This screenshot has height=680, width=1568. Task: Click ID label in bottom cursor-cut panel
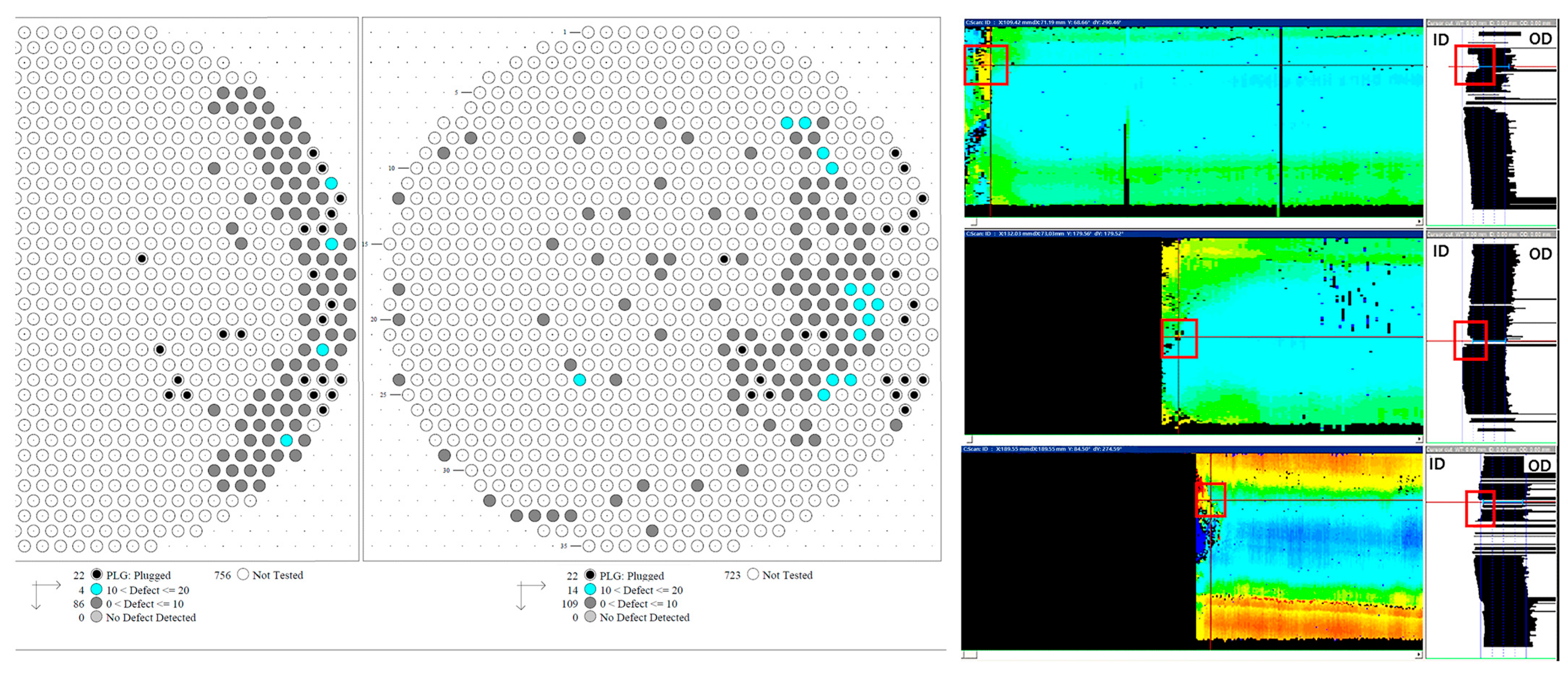[1437, 464]
